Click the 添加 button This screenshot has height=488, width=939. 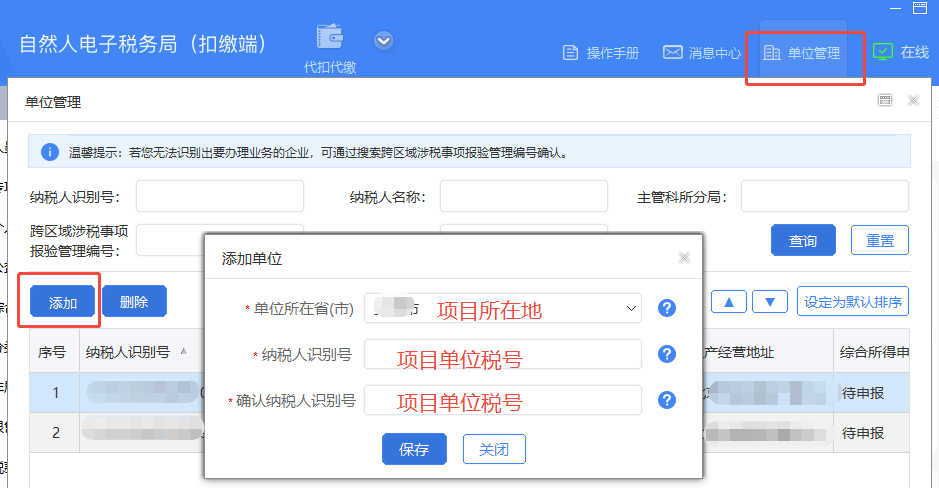(x=63, y=302)
